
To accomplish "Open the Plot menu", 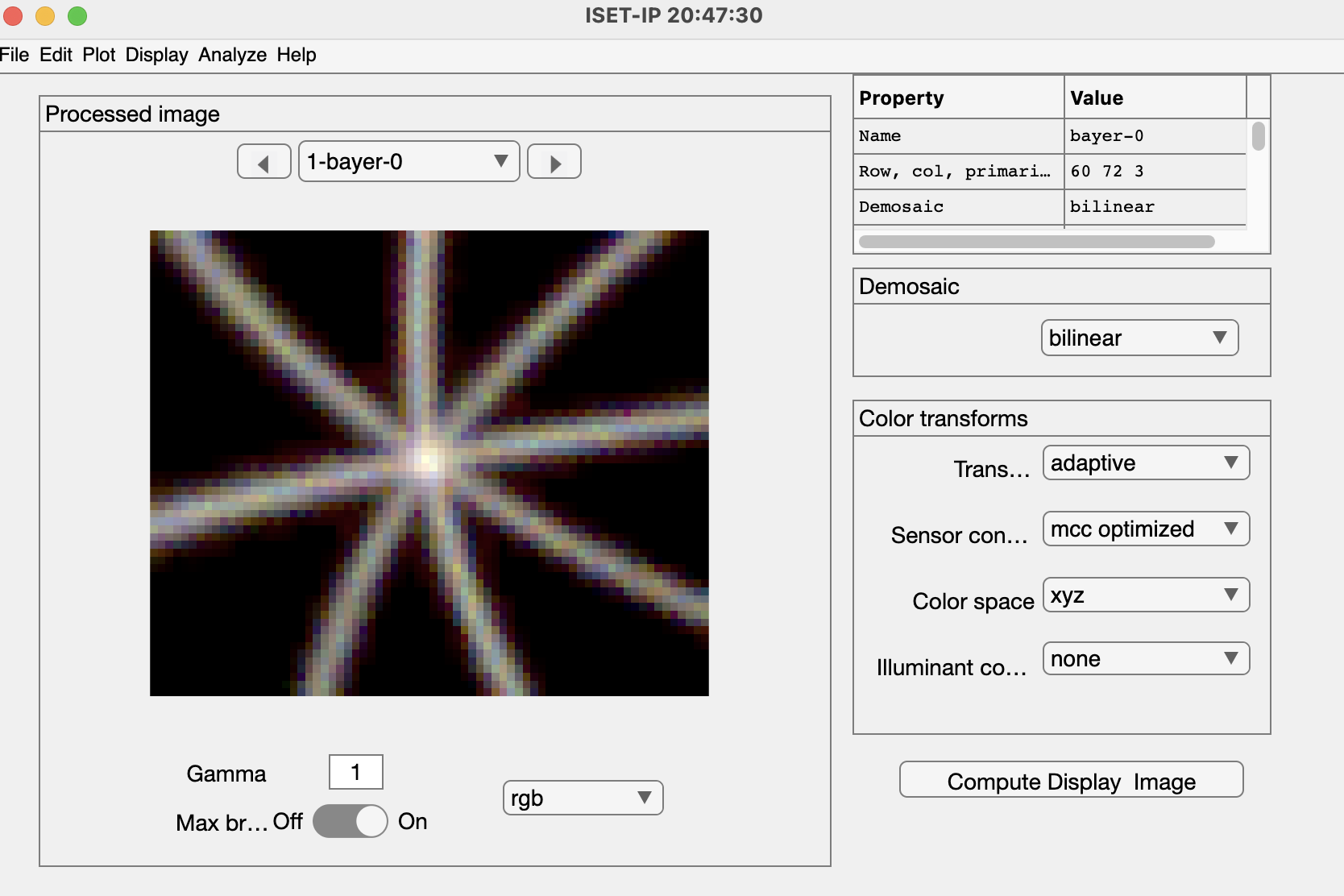I will point(99,55).
